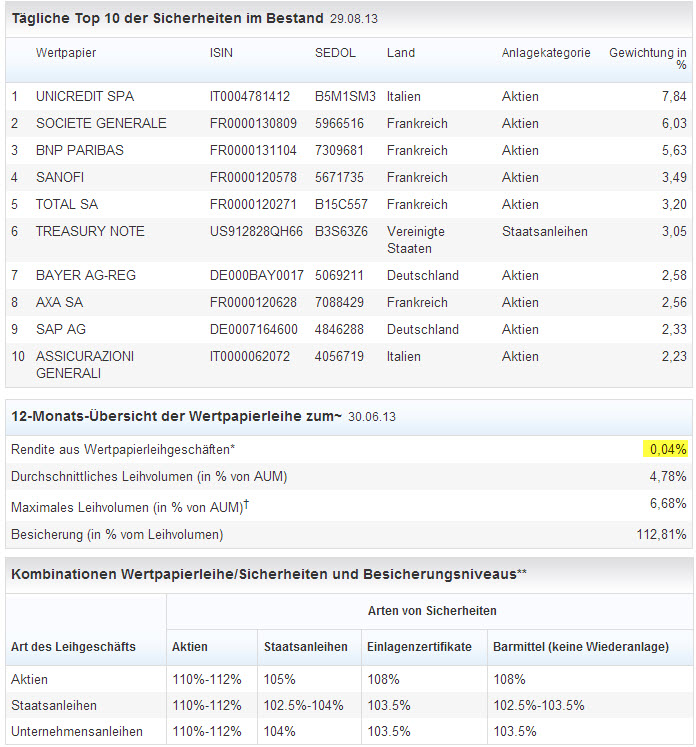Click SEDOL code 7309681

coord(339,151)
